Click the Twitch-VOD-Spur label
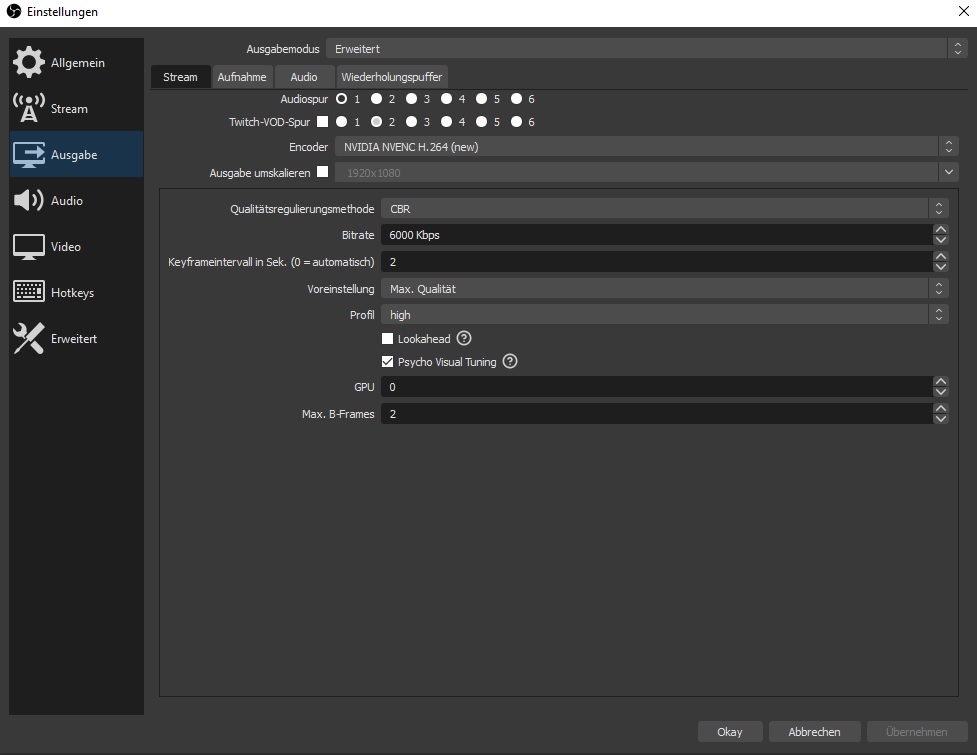The image size is (977, 755). [269, 122]
